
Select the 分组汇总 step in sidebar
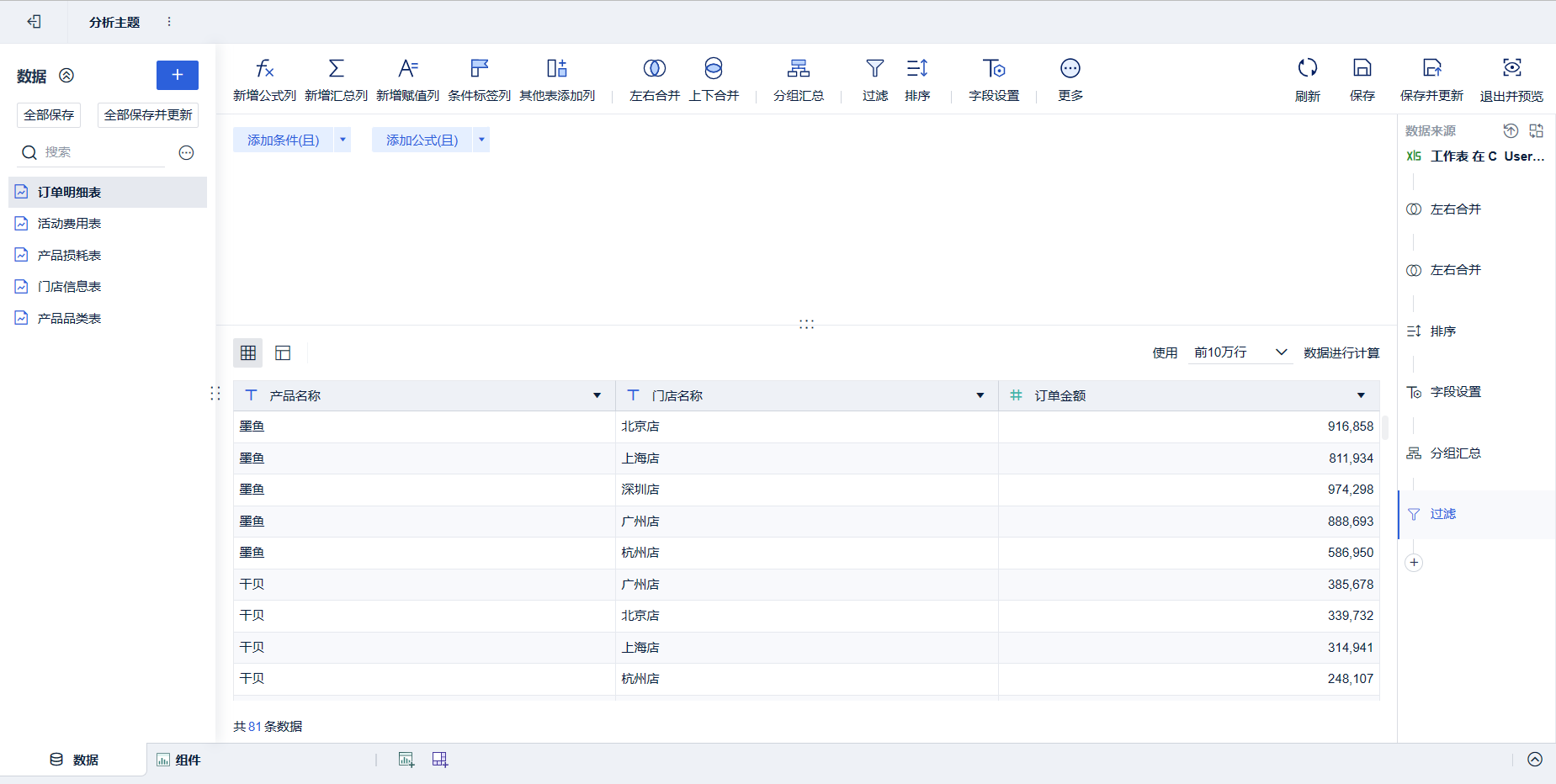tap(1476, 453)
